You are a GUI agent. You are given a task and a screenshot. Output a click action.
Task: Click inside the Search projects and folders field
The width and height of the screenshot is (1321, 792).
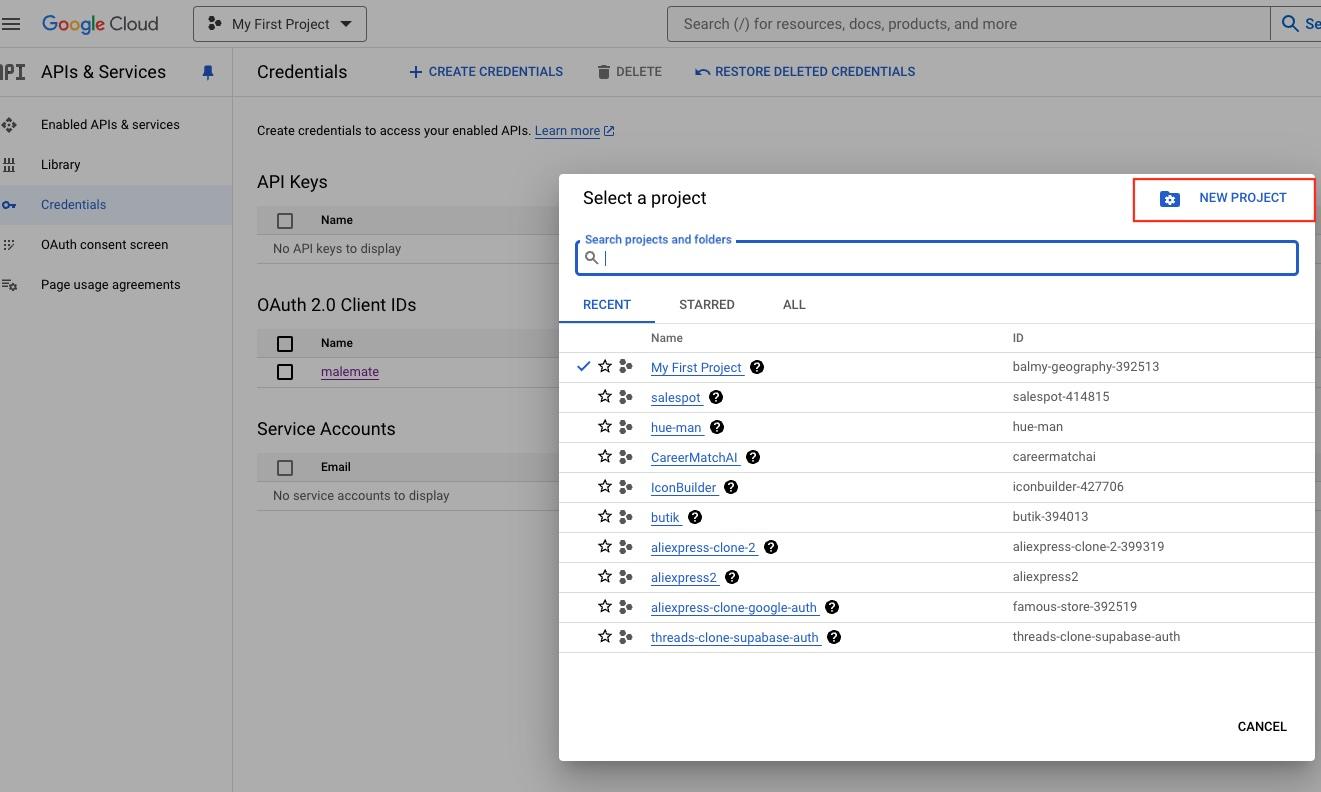point(900,258)
